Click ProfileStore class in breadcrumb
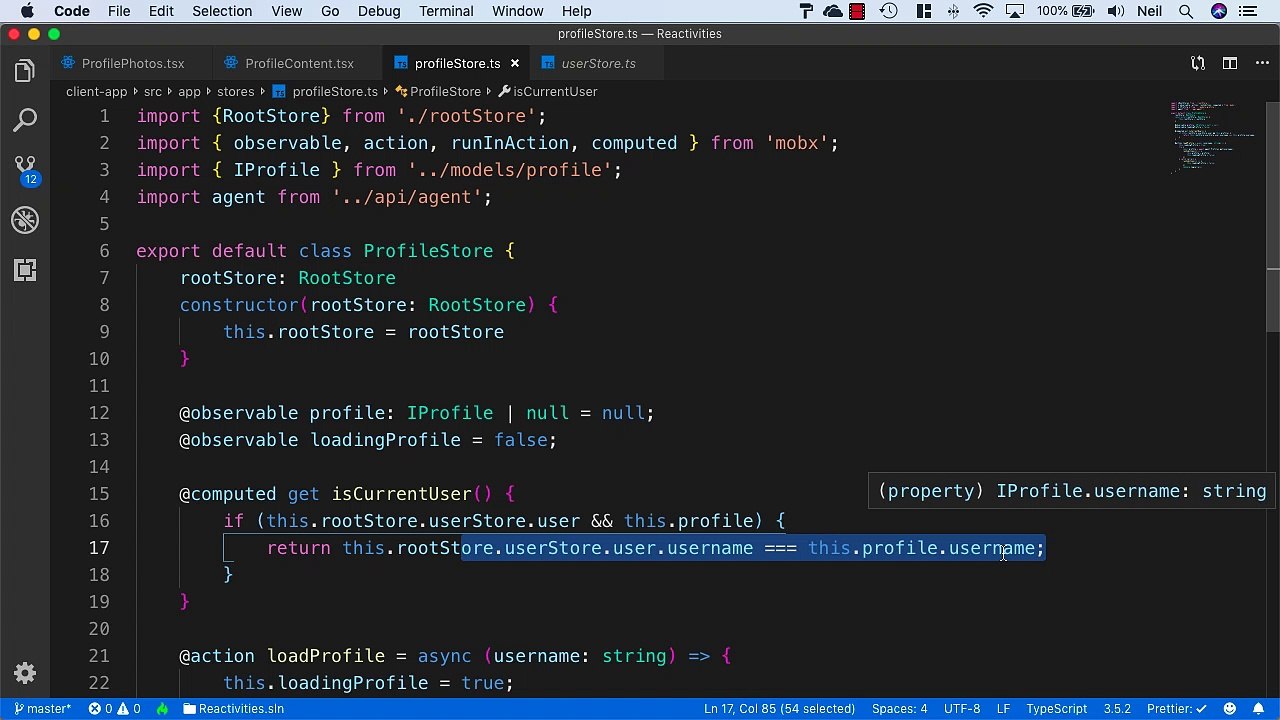This screenshot has height=720, width=1280. pyautogui.click(x=438, y=91)
